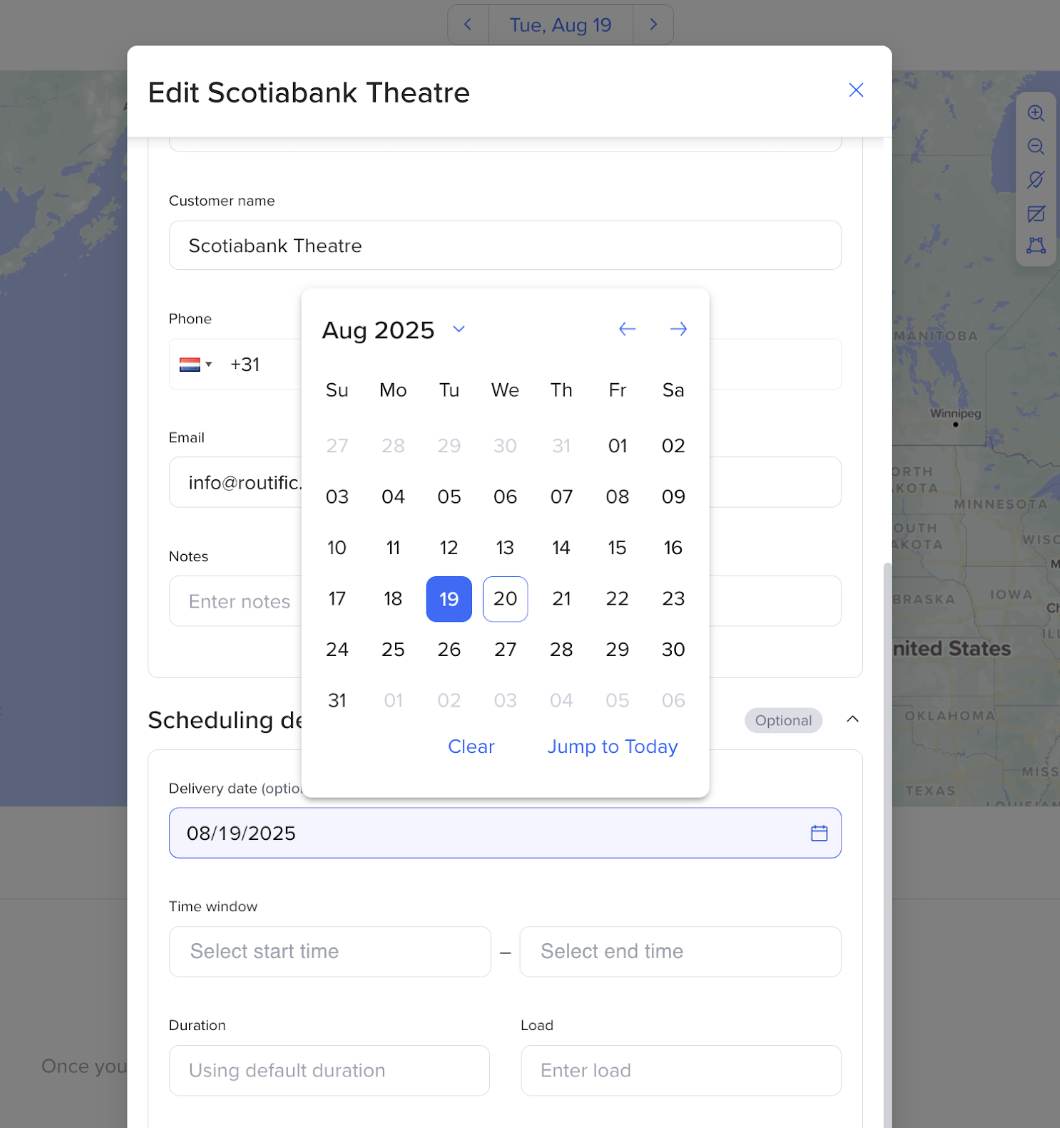Go to next month in calendar
Image resolution: width=1060 pixels, height=1128 pixels.
click(x=678, y=329)
